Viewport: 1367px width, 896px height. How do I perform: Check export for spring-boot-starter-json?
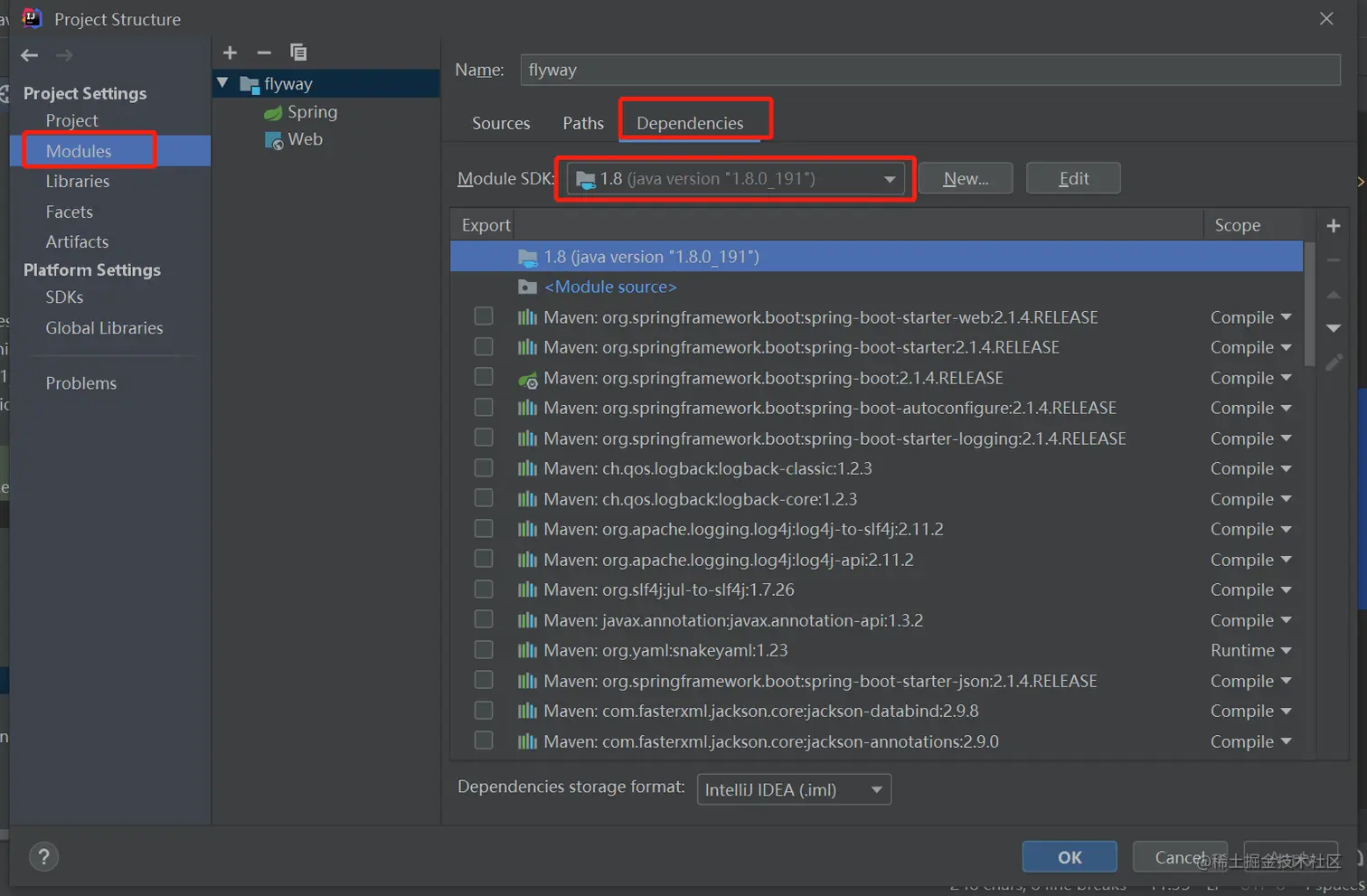click(x=484, y=680)
